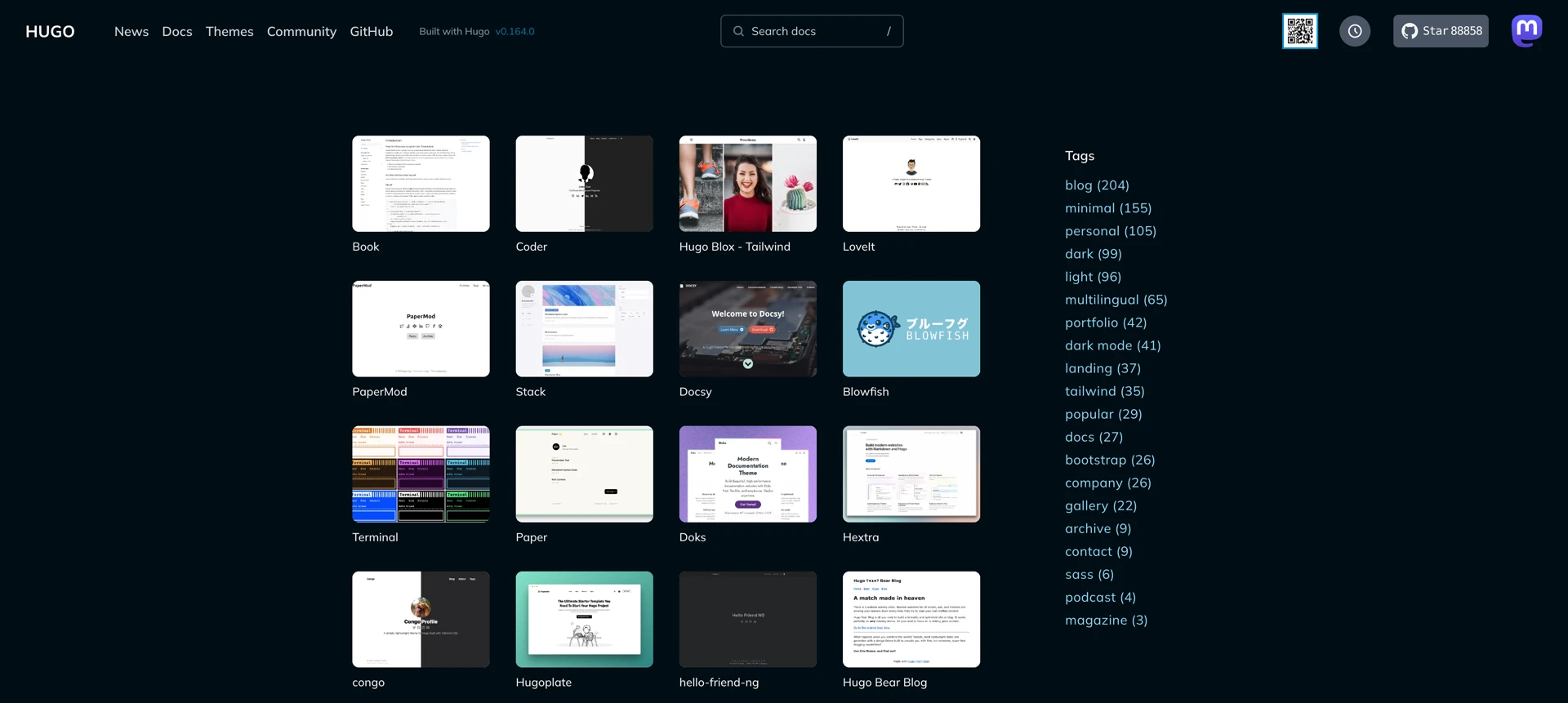Filter by gallery (22) tag

[1101, 505]
